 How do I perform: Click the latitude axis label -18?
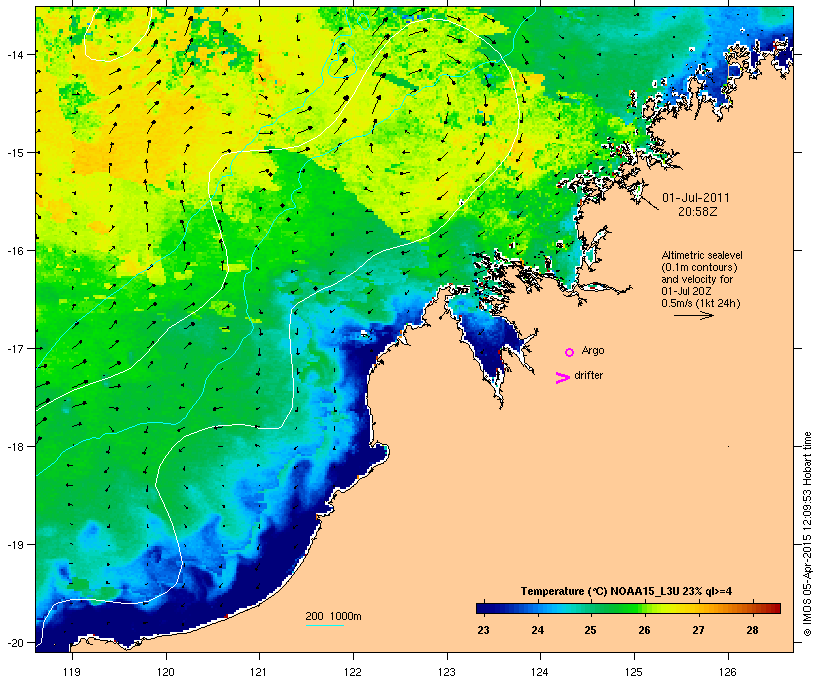coord(15,446)
